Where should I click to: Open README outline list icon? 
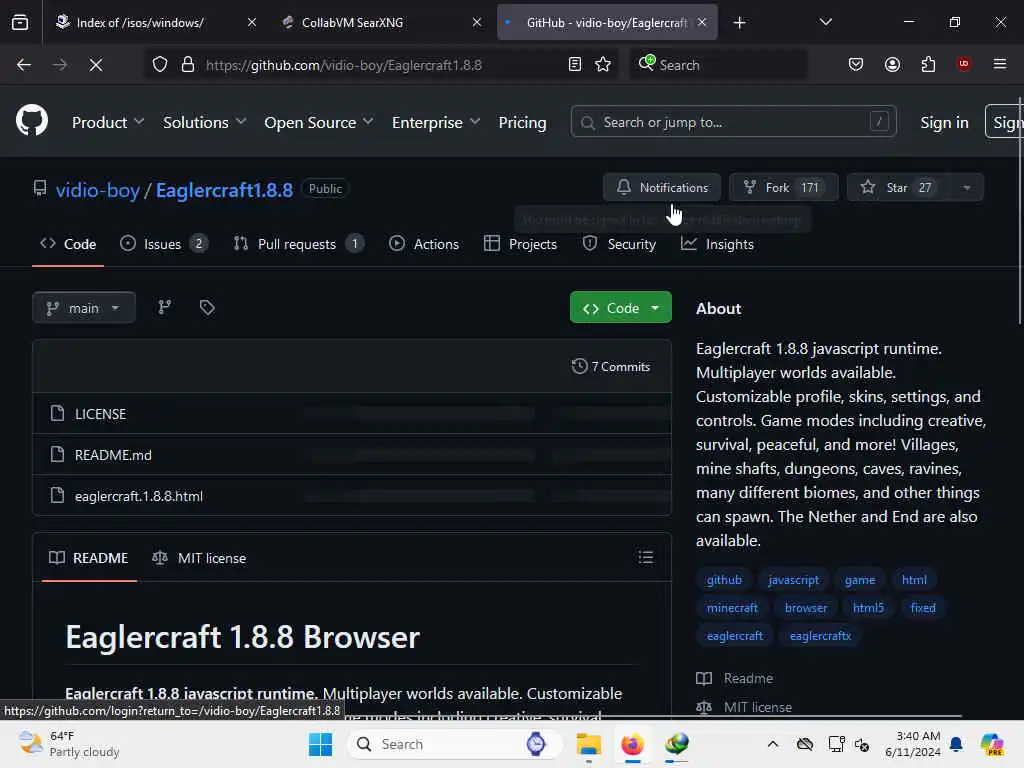tap(645, 557)
